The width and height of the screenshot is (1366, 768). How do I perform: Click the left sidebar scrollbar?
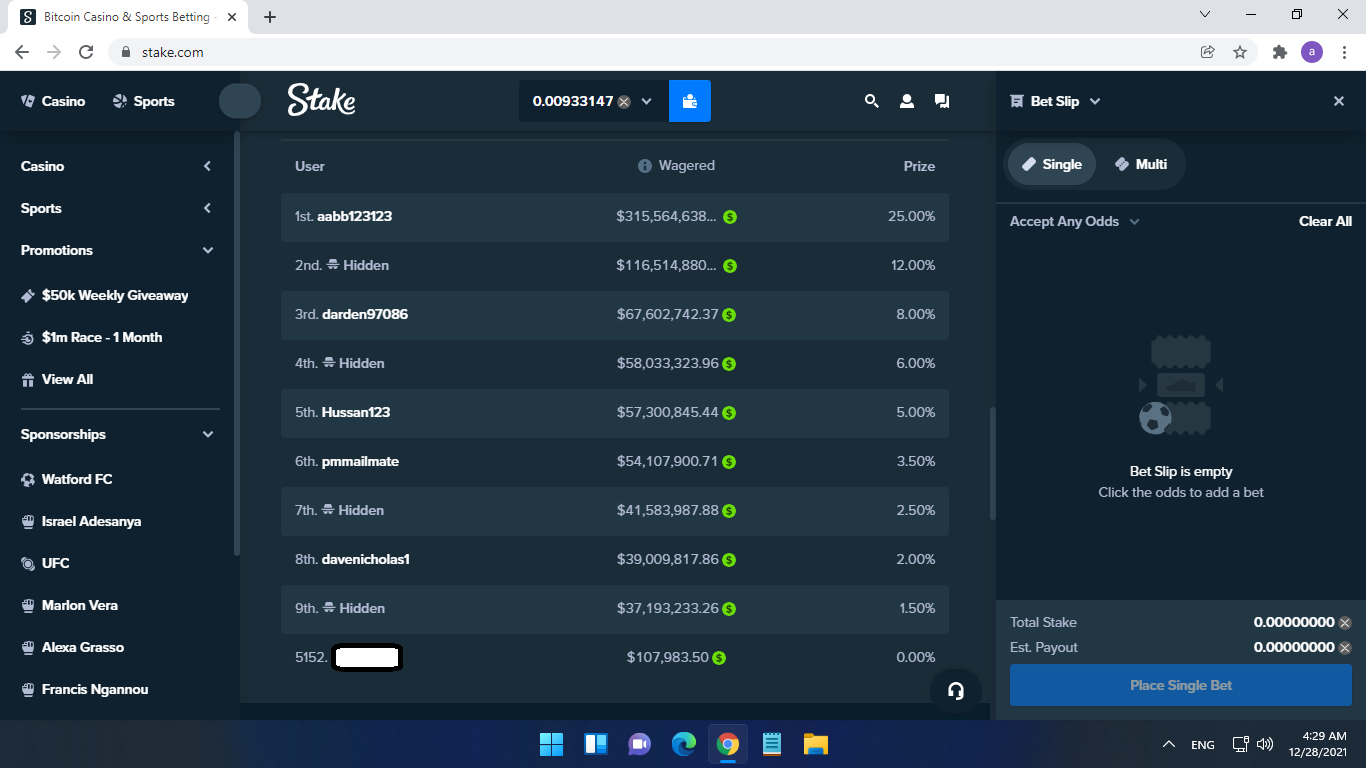236,343
